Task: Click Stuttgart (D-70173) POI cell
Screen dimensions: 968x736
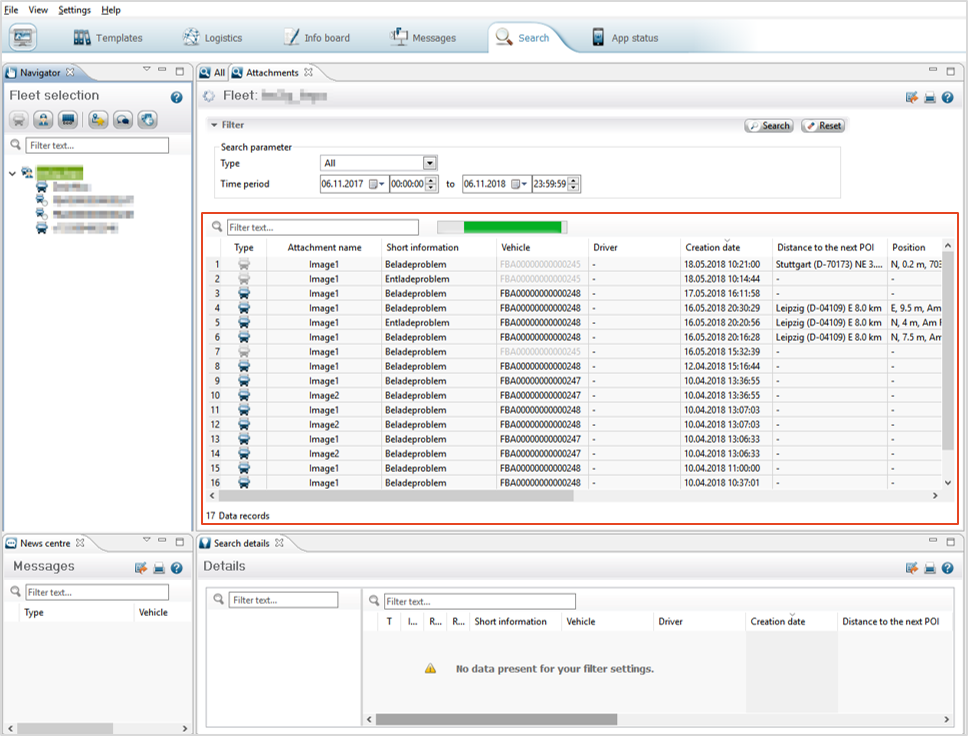Action: 828,265
